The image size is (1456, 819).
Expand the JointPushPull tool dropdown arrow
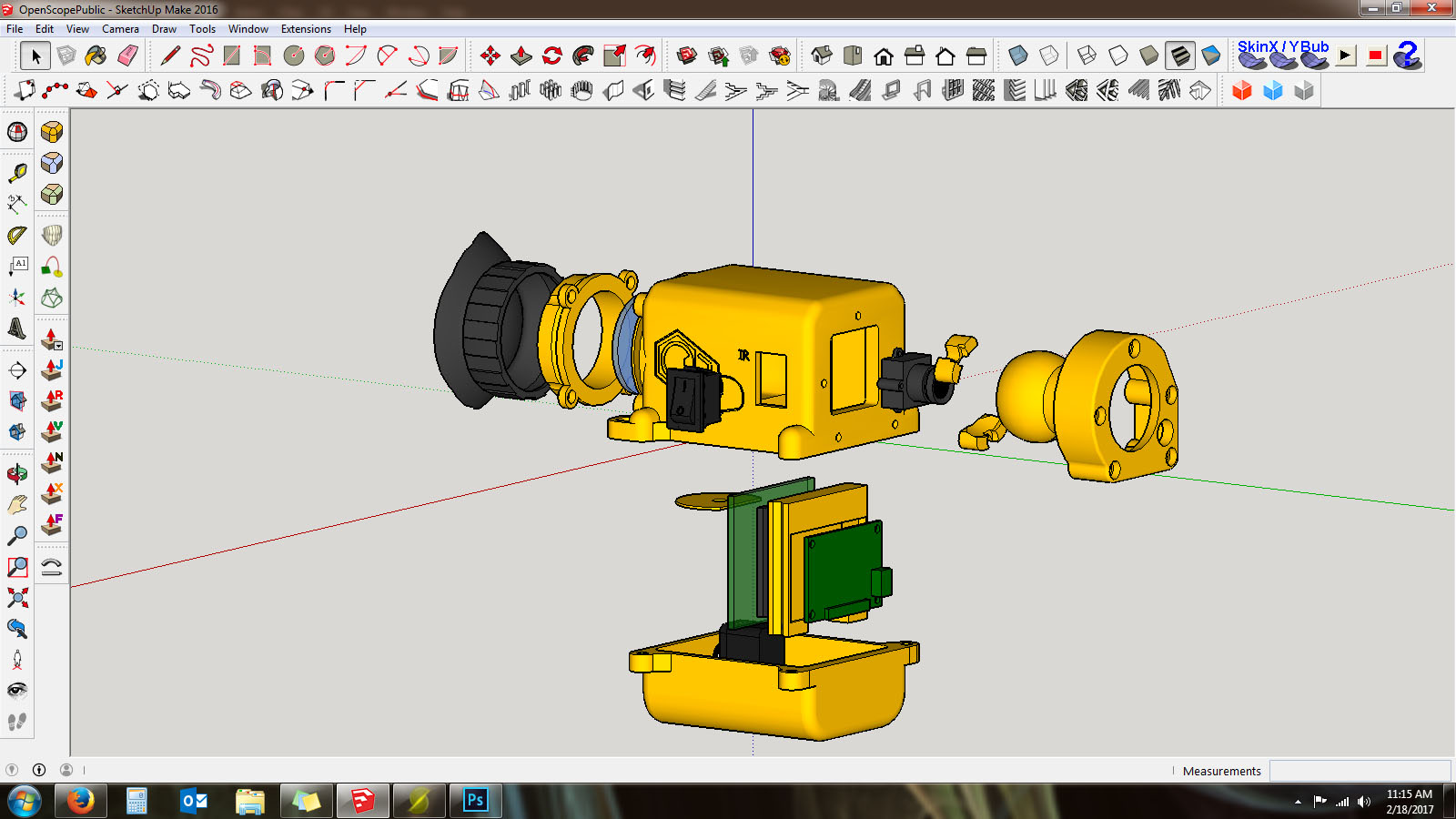[58, 347]
